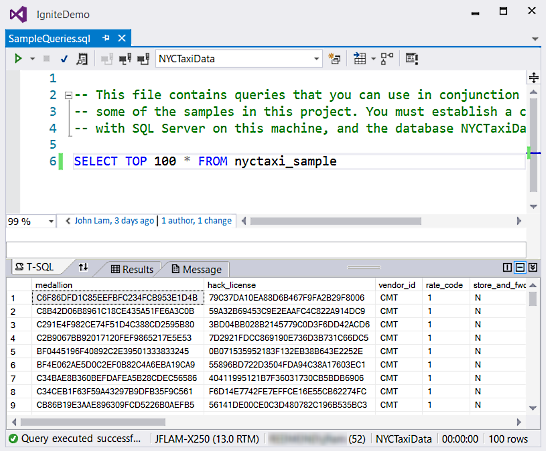Image resolution: width=546 pixels, height=451 pixels.
Task: Pin the SampleQueries.sql tab
Action: point(106,38)
